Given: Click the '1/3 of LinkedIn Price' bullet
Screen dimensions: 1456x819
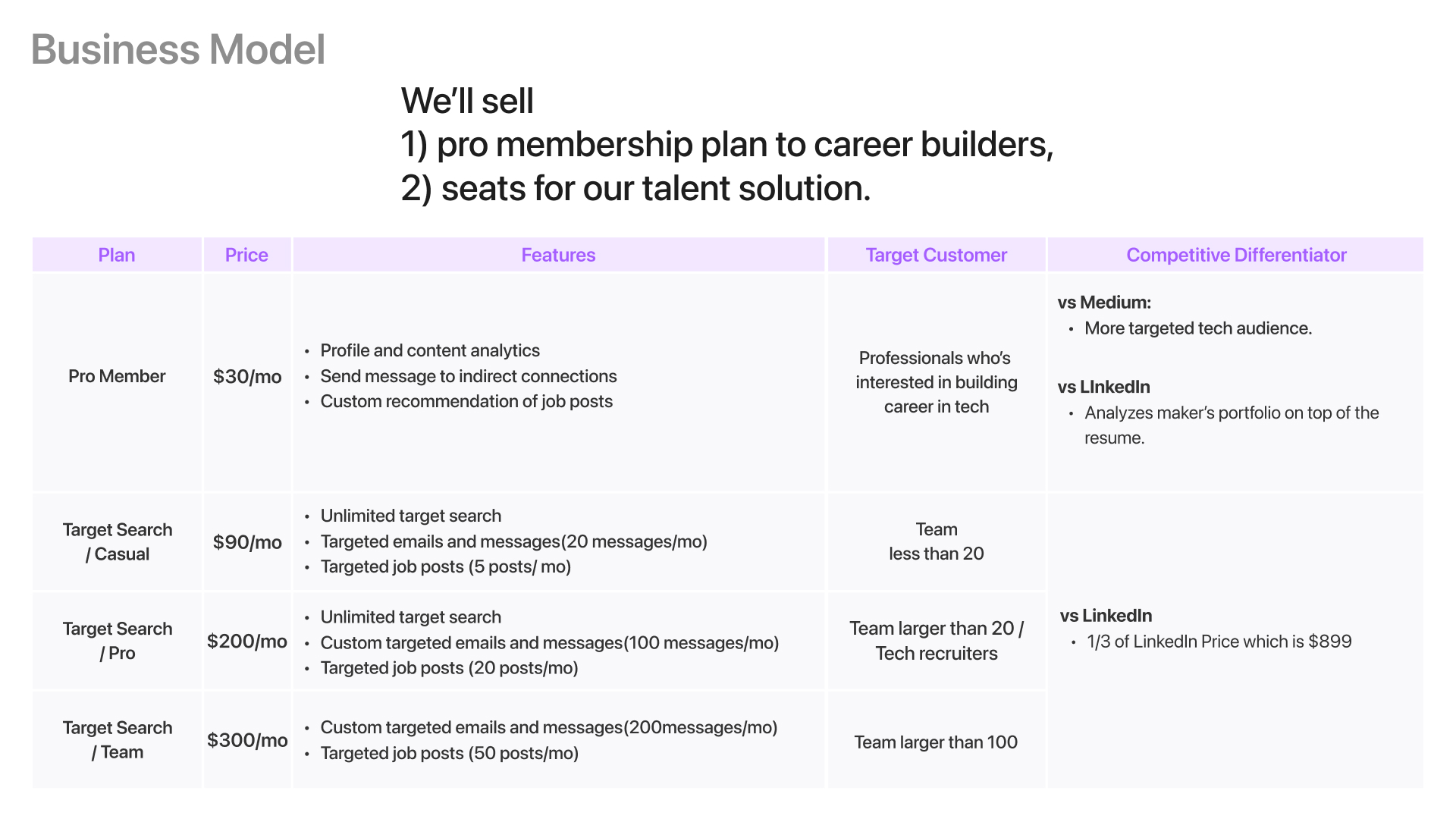Looking at the screenshot, I should 1219,642.
